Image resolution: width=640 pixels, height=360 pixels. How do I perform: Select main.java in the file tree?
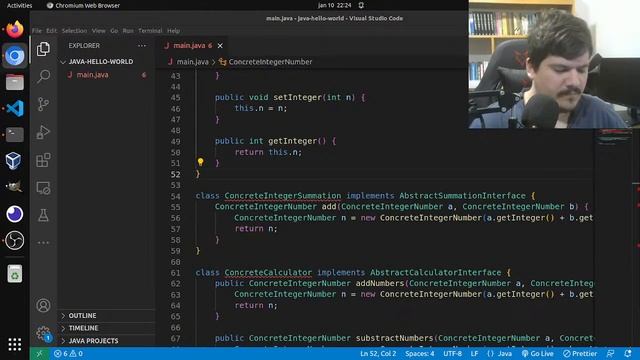coord(106,75)
